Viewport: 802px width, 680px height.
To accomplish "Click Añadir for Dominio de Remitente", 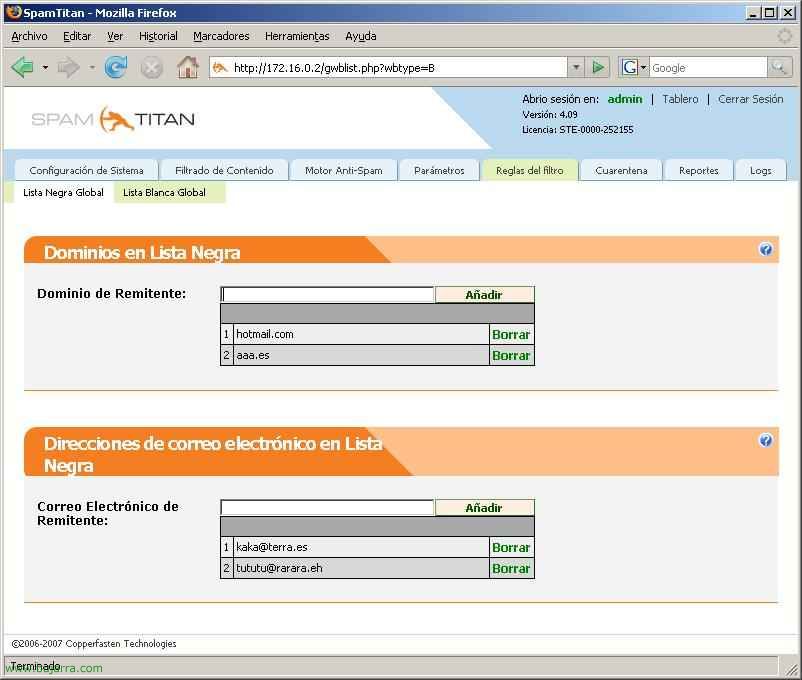I will (484, 295).
